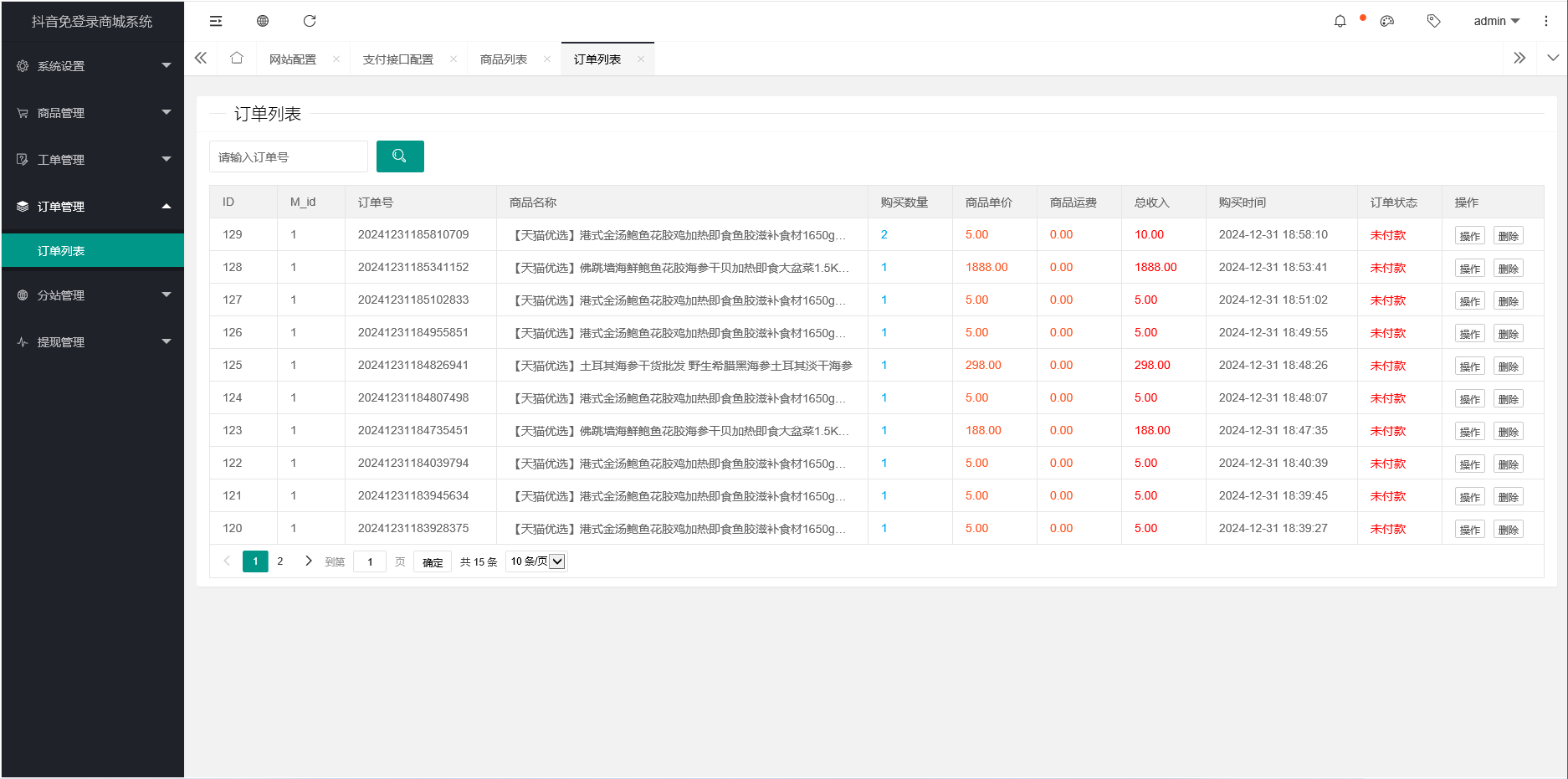Select 订单列表 in the sidebar
This screenshot has width=1568, height=779.
click(x=93, y=250)
